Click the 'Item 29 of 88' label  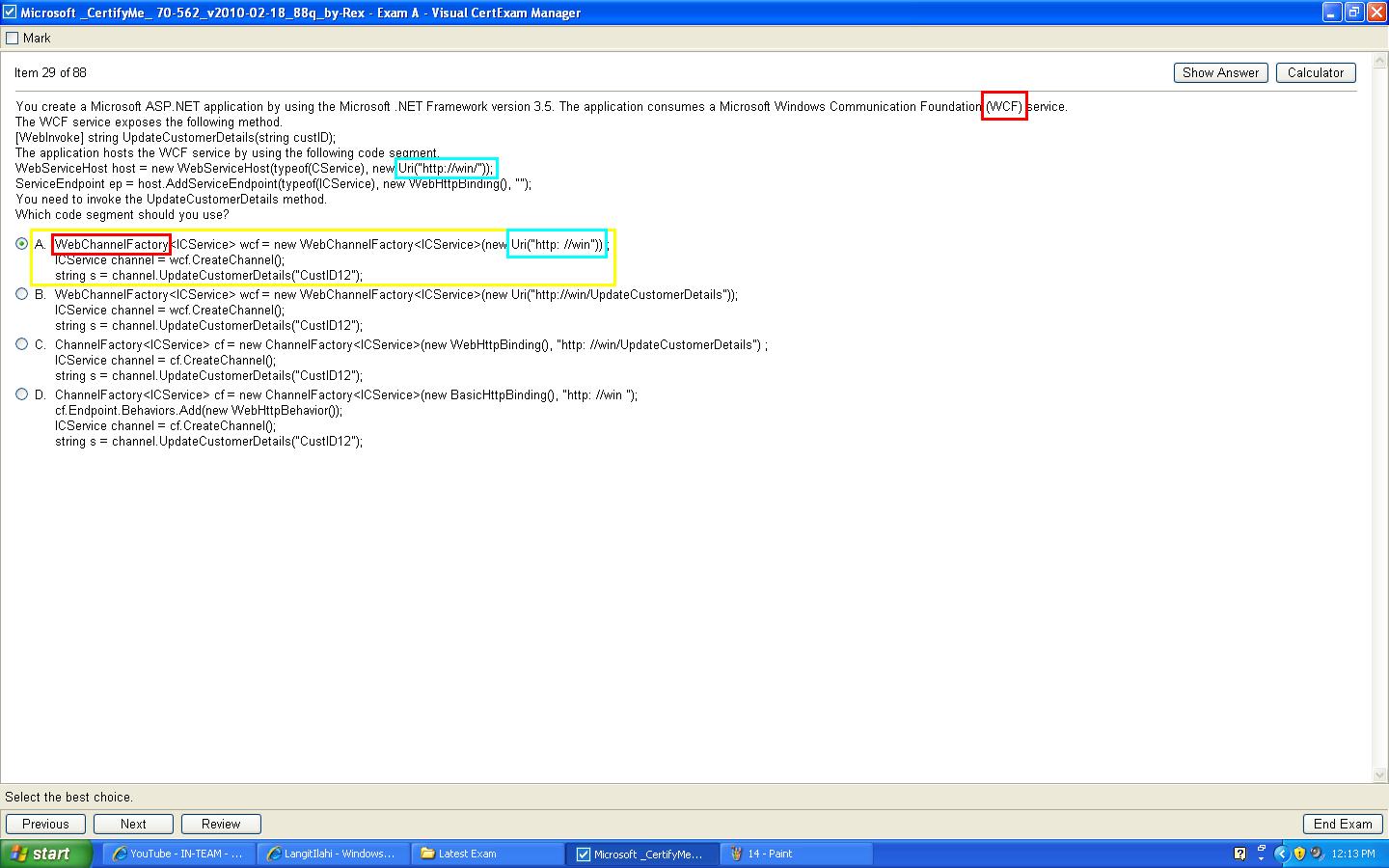[x=50, y=72]
